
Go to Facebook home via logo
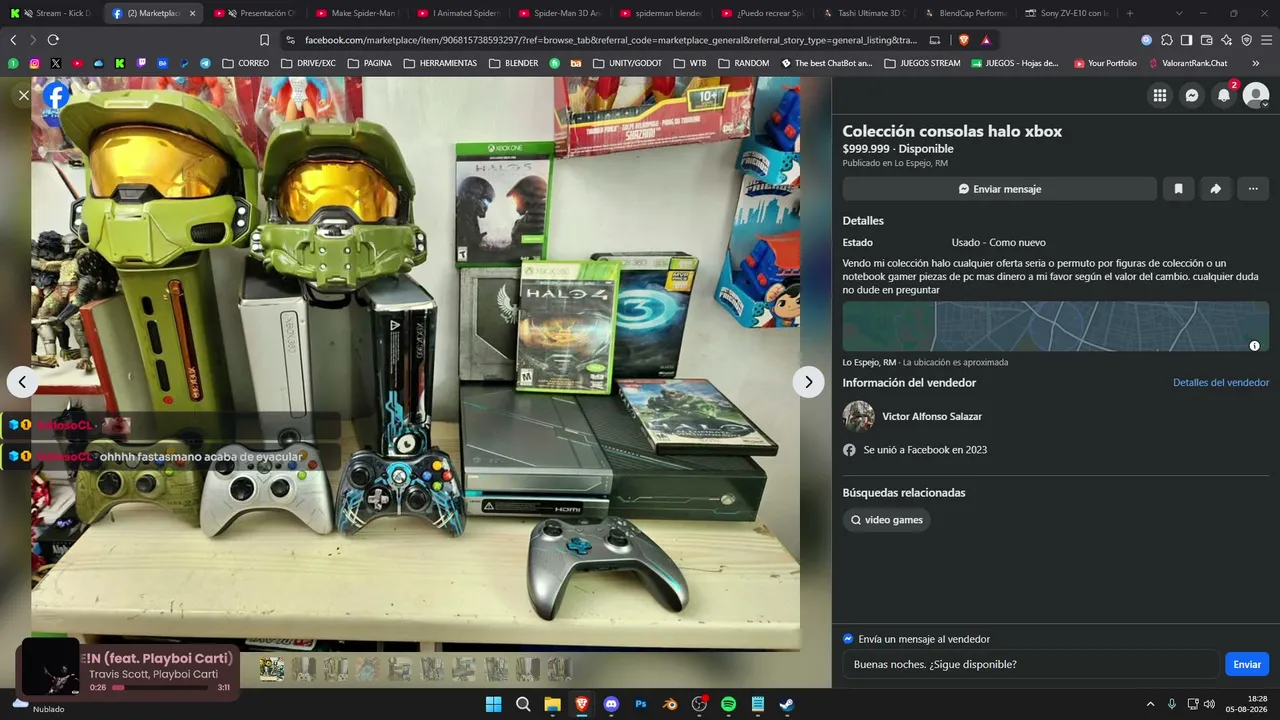click(56, 96)
